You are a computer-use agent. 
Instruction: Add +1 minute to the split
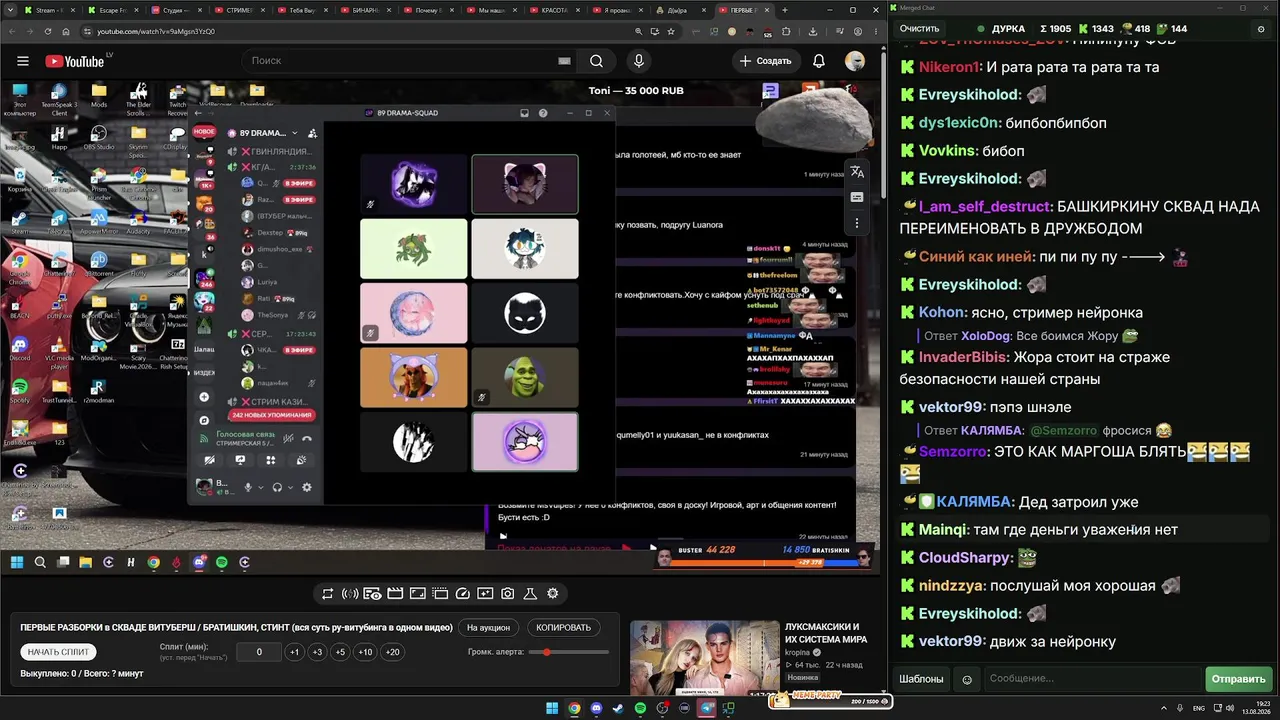[x=294, y=652]
